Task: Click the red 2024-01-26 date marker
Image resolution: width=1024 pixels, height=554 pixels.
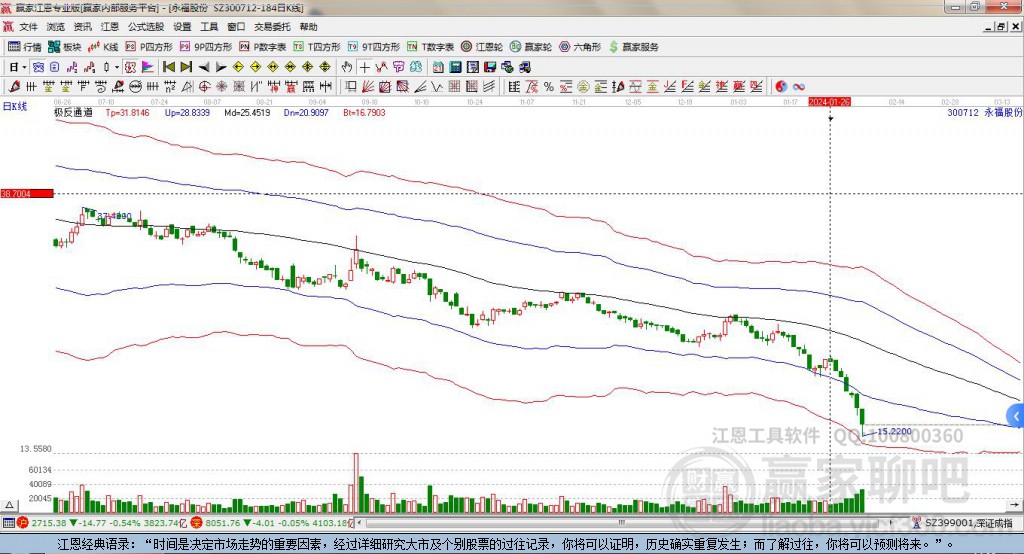Action: click(829, 102)
